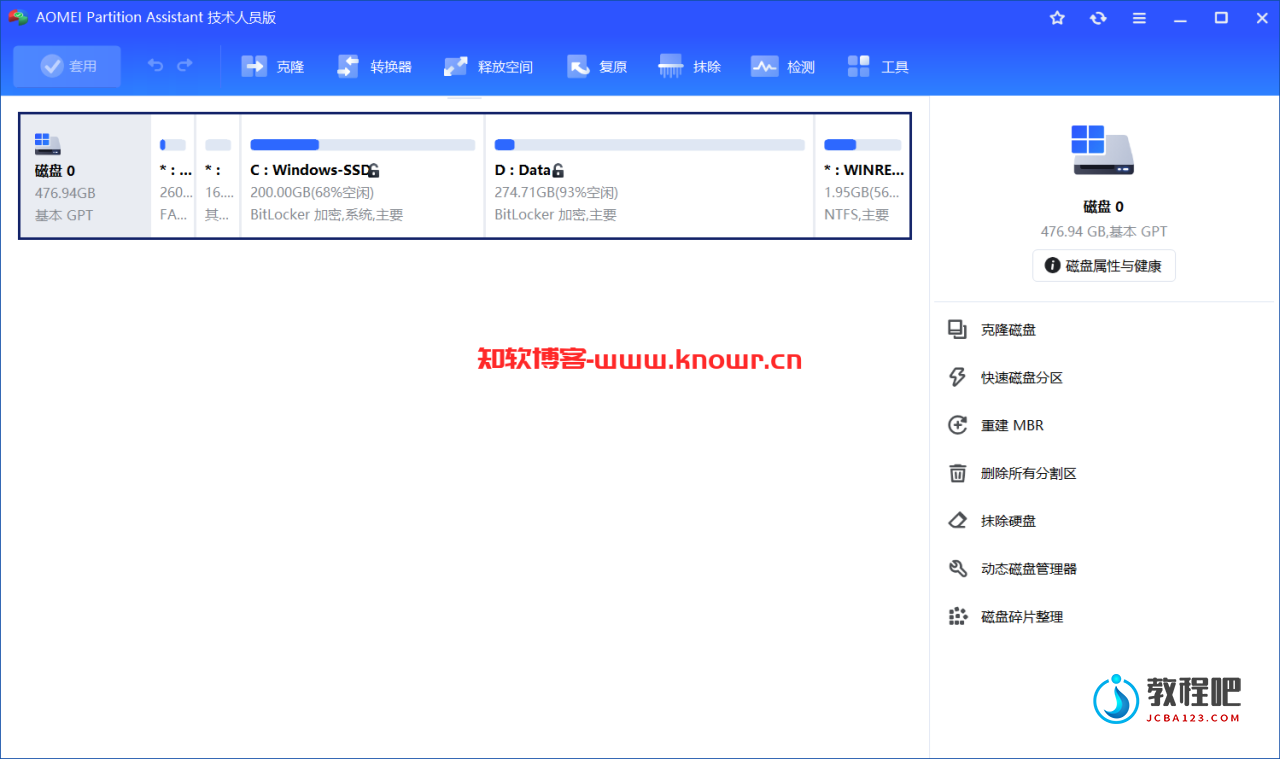Viewport: 1280px width, 759px height.
Task: Open the 复原 recovery tool
Action: 597,67
